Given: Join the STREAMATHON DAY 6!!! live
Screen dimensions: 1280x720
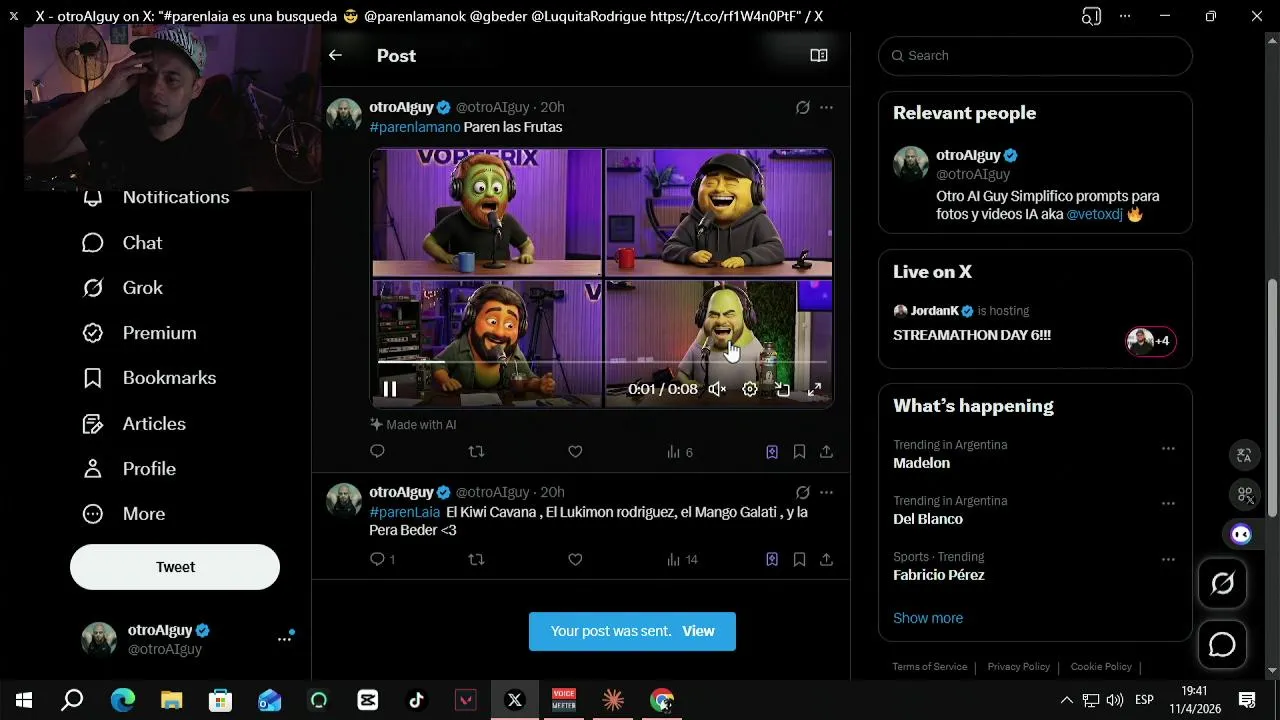Looking at the screenshot, I should click(x=972, y=335).
